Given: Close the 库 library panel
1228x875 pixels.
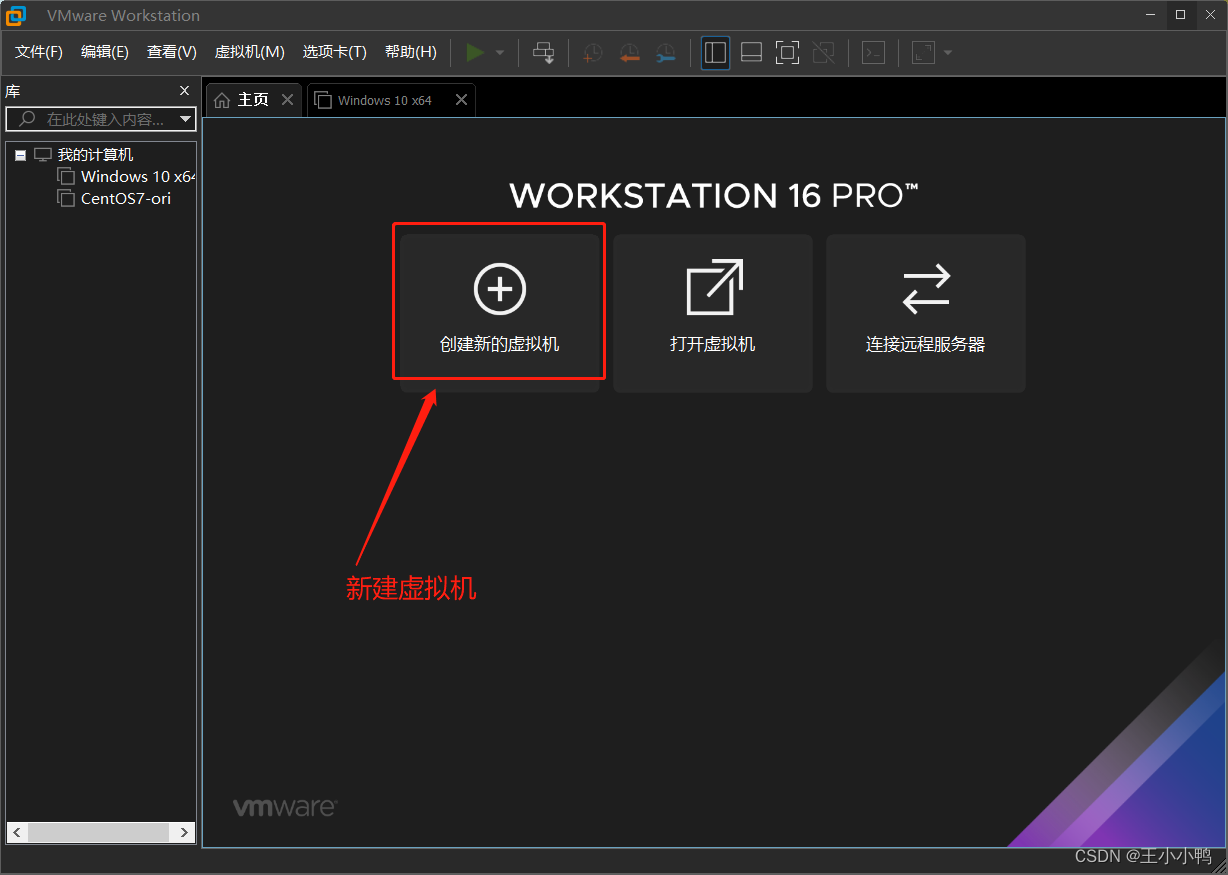Looking at the screenshot, I should (184, 90).
